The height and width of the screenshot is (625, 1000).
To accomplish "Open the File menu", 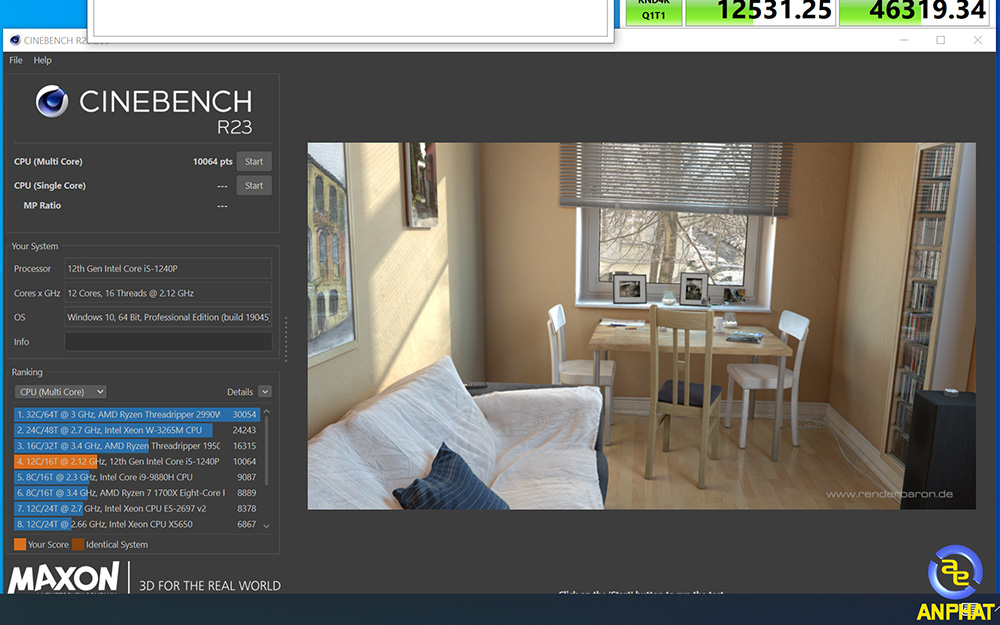I will (16, 60).
